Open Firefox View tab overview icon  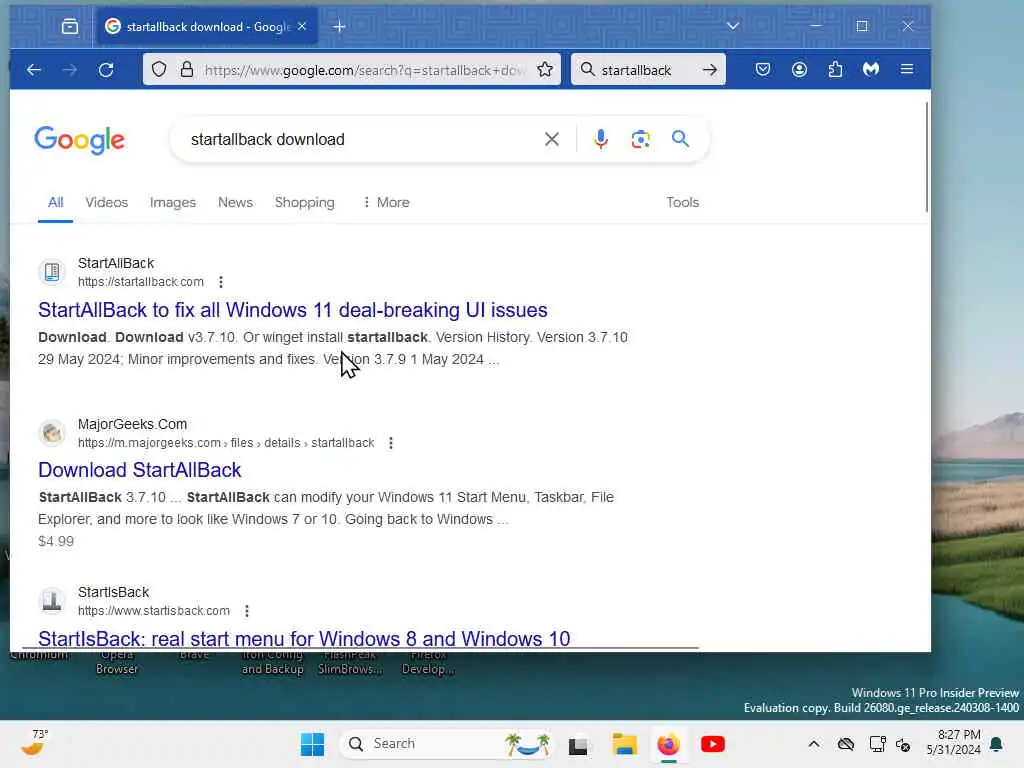[70, 27]
